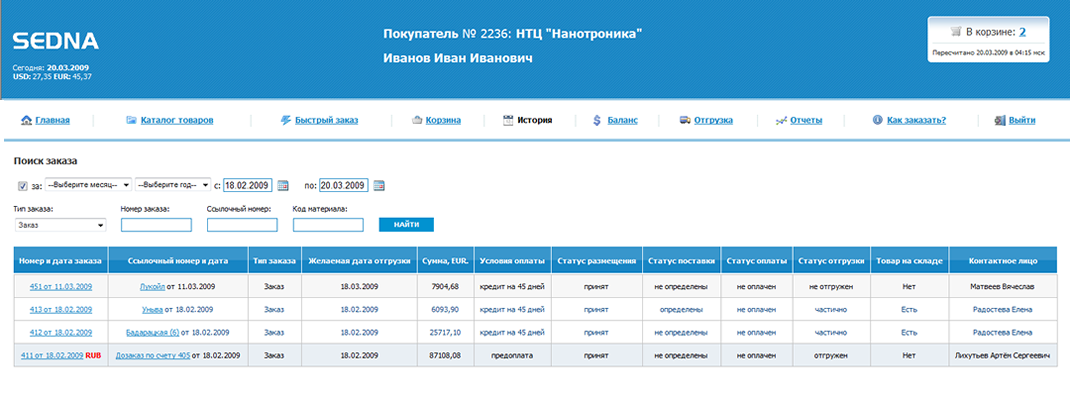Click the Номер заказа input field
The width and height of the screenshot is (1070, 398).
click(x=156, y=225)
